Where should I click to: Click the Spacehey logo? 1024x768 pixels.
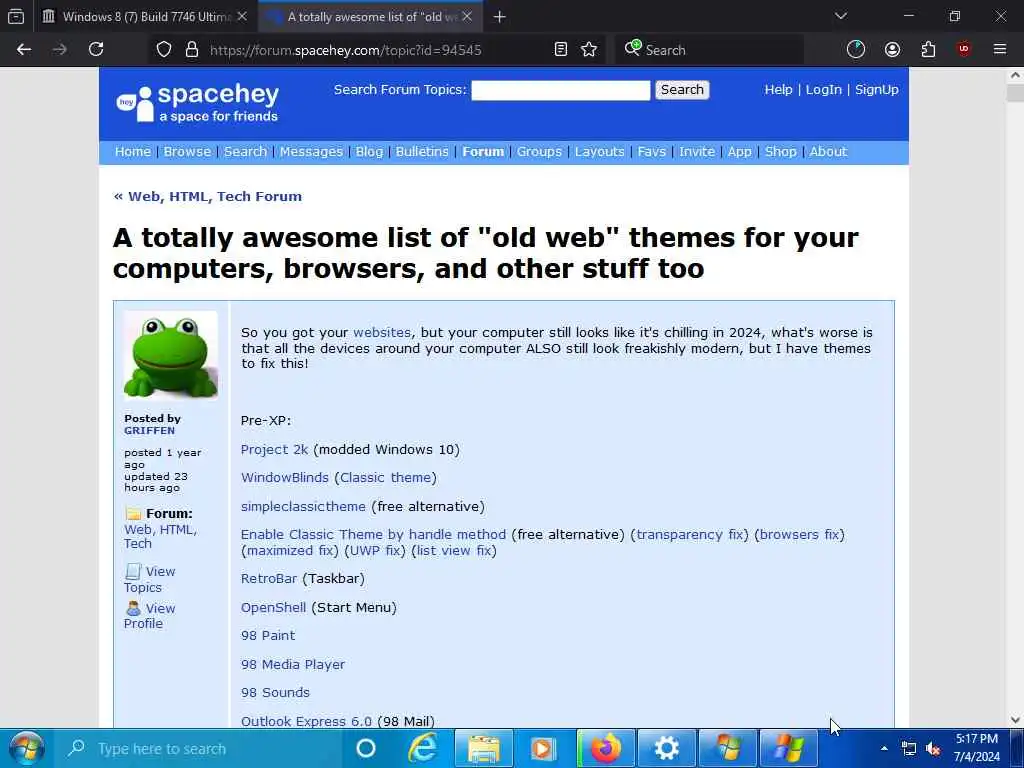[x=197, y=103]
